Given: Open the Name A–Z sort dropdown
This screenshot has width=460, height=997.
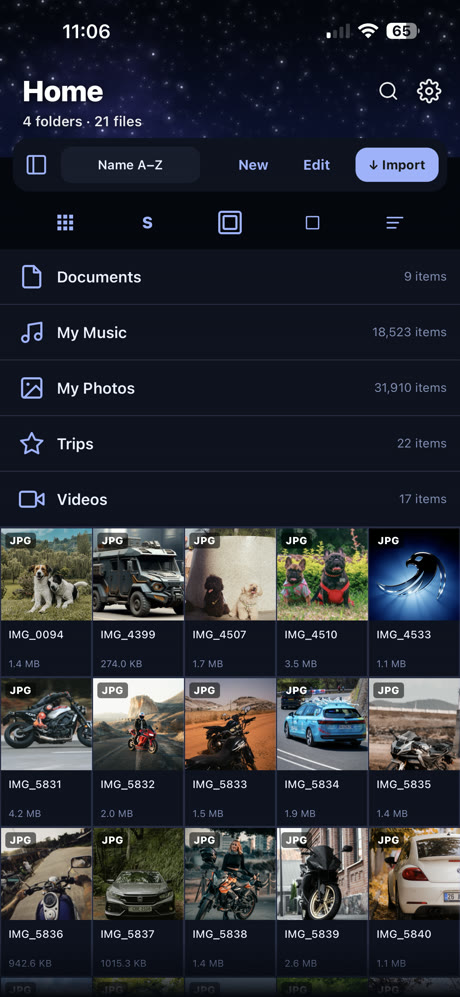Looking at the screenshot, I should [130, 165].
